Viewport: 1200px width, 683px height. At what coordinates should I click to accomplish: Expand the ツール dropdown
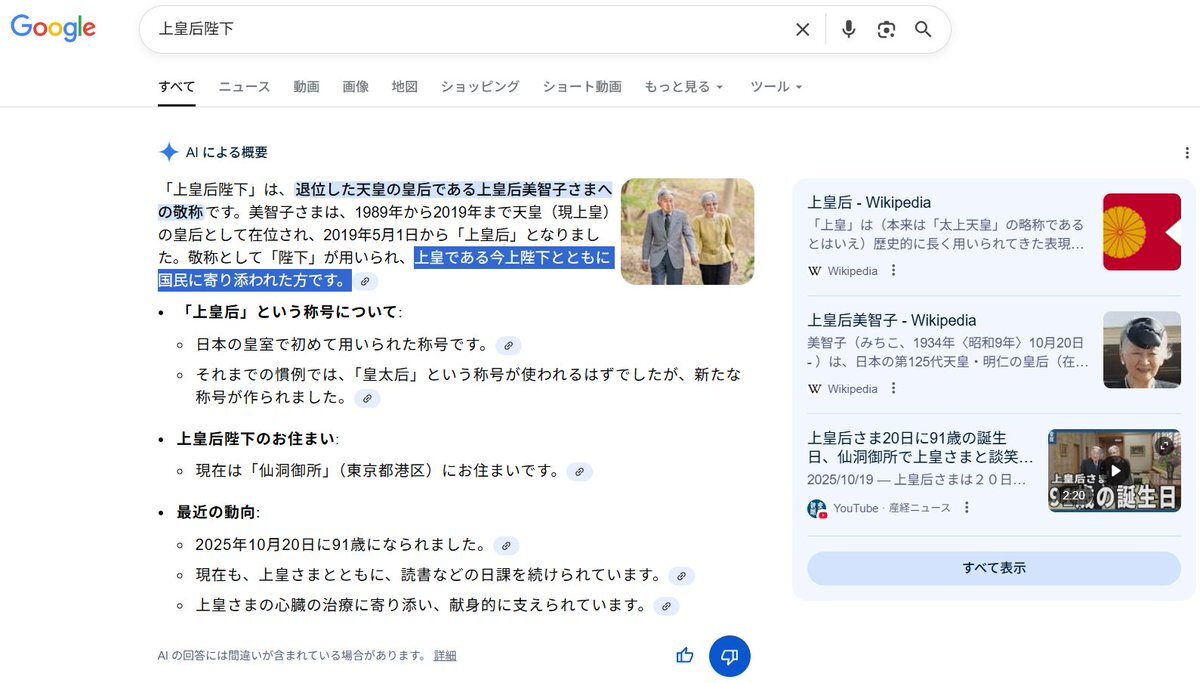pos(776,87)
